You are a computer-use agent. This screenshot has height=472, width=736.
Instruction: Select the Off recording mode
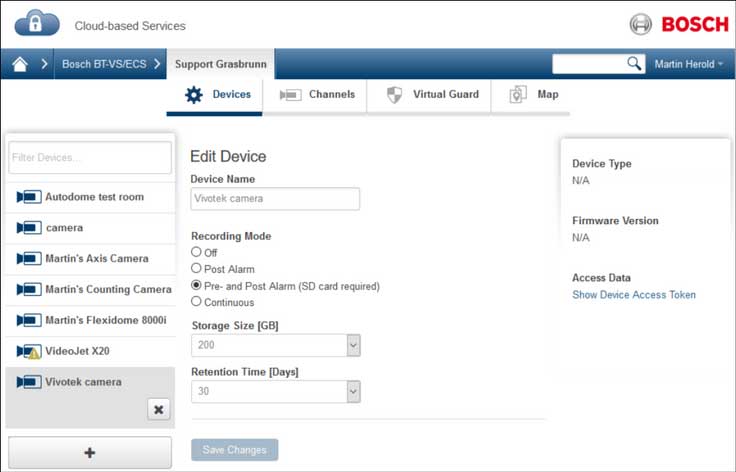[x=196, y=253]
